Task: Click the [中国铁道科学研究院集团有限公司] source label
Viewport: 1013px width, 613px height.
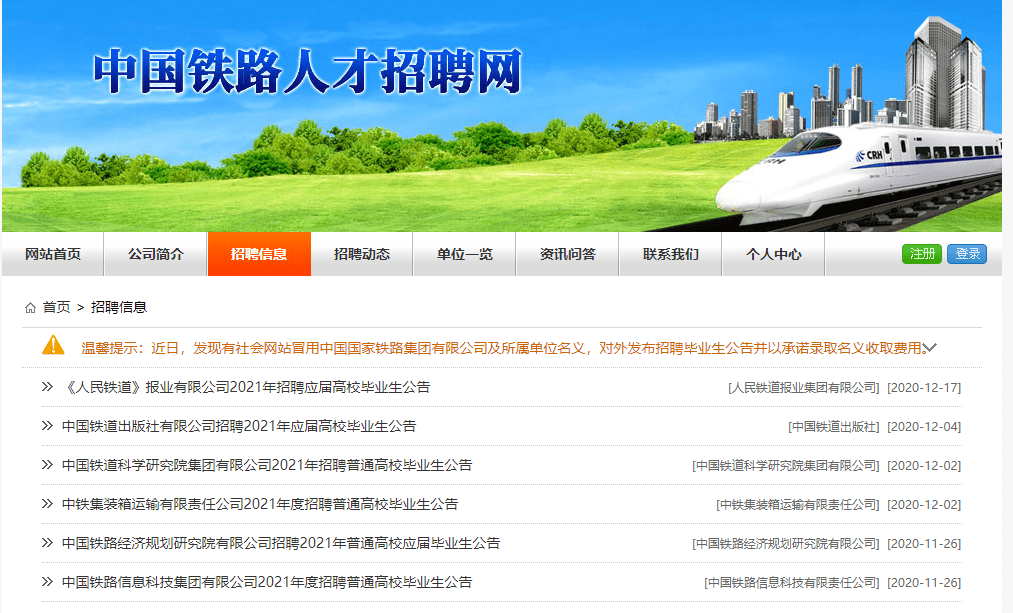Action: point(786,466)
